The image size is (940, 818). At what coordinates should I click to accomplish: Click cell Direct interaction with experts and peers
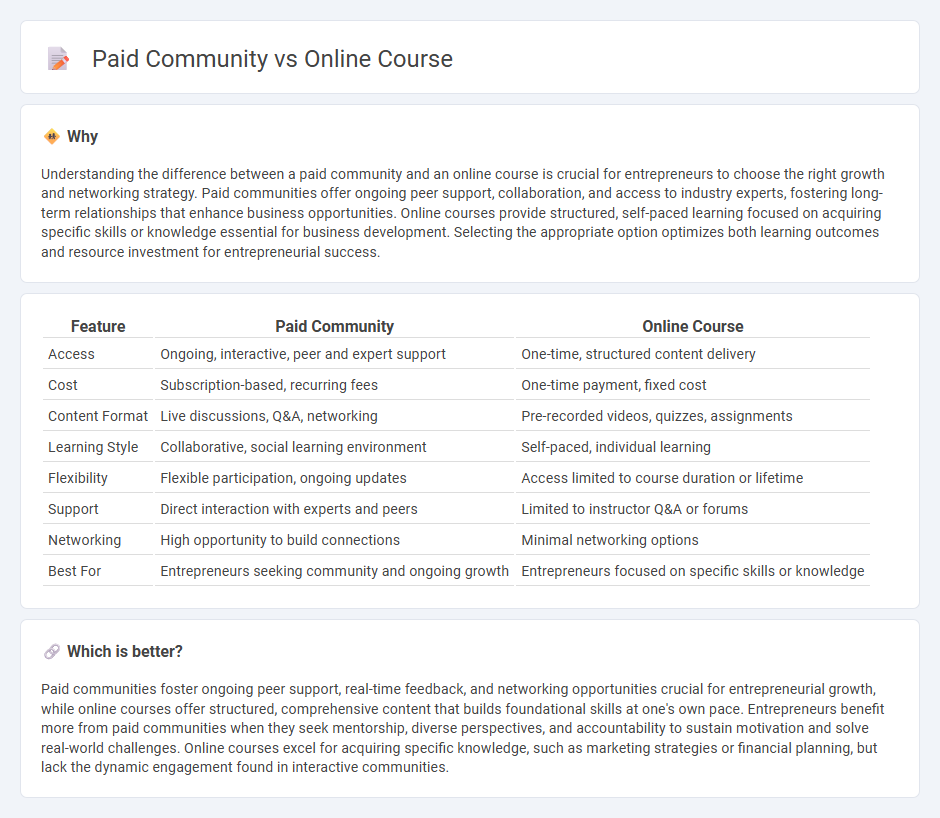(x=335, y=509)
